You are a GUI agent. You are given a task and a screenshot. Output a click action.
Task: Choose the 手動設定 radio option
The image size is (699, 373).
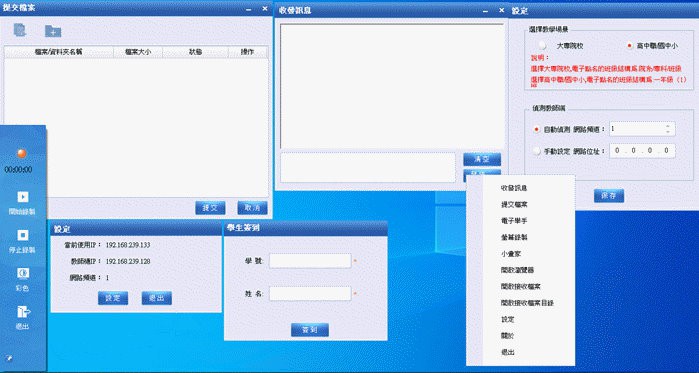[x=537, y=151]
